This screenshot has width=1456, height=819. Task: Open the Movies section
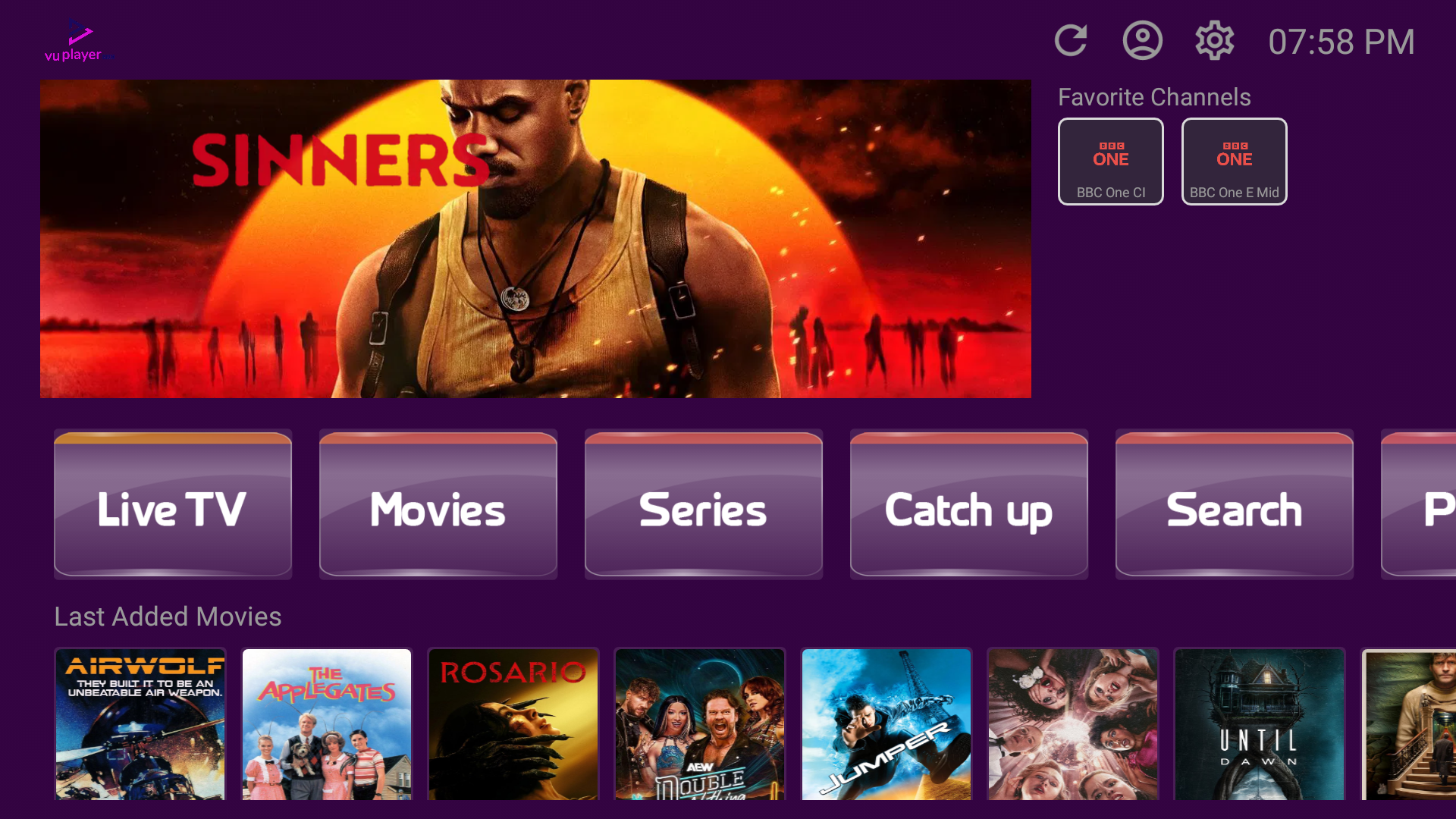tap(438, 504)
